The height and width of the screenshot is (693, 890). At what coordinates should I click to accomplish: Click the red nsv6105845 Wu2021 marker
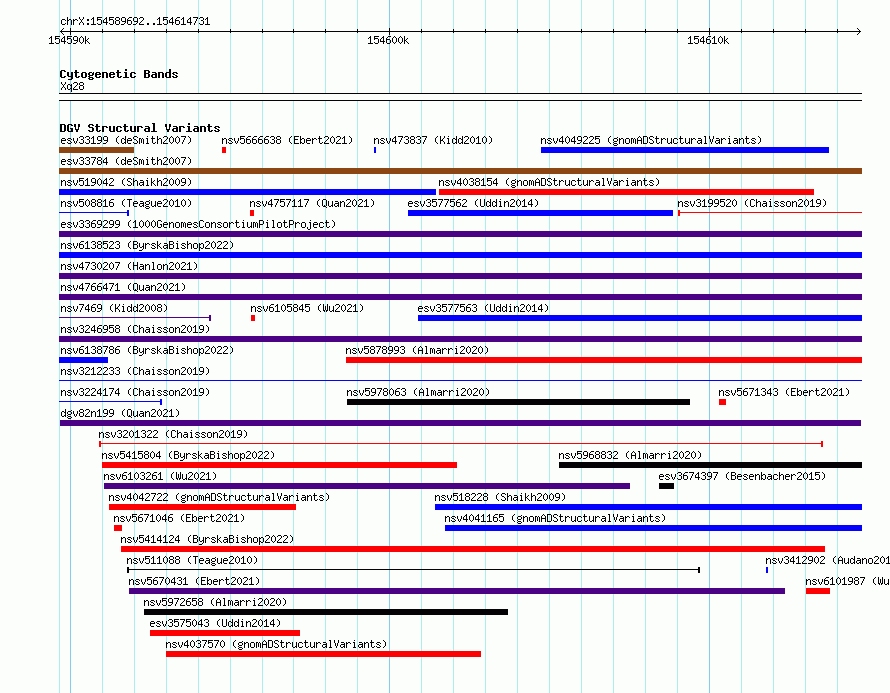point(253,318)
